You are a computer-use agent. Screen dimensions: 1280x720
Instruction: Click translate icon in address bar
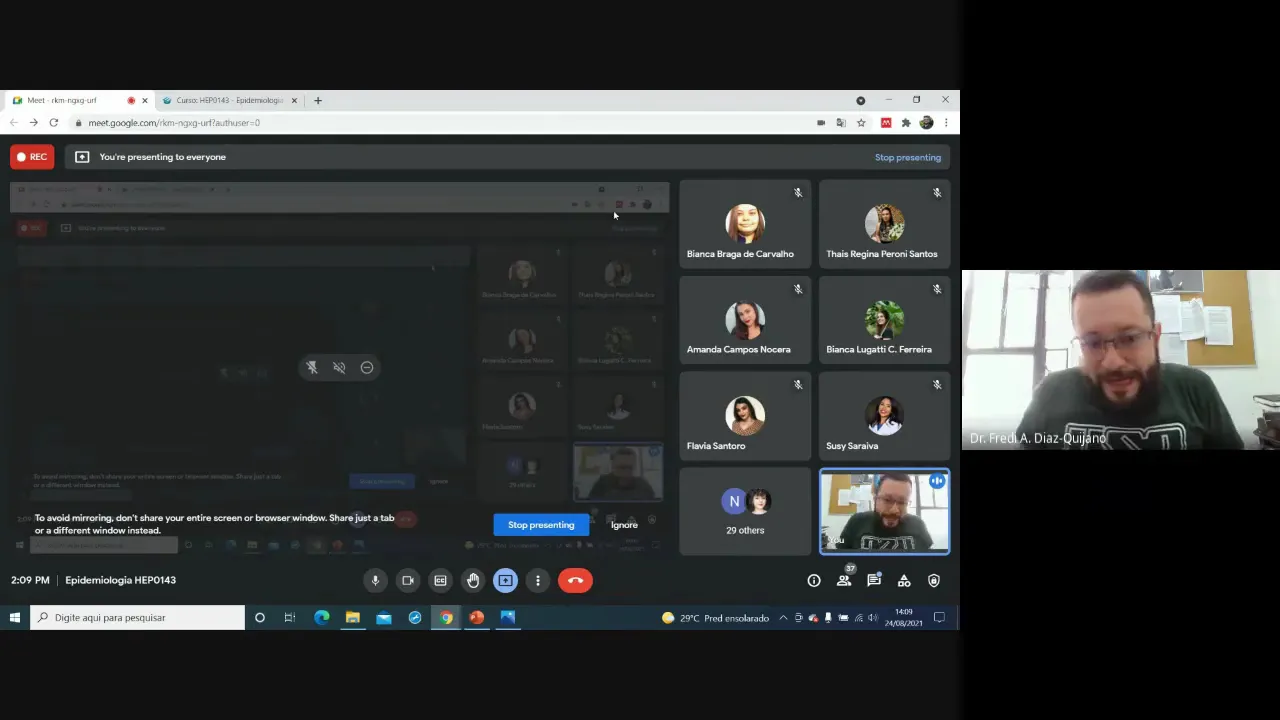(x=841, y=123)
